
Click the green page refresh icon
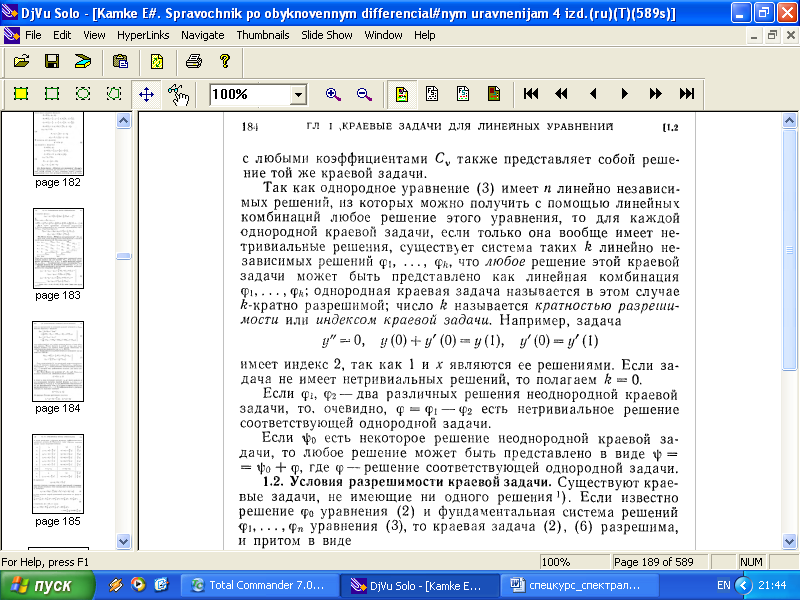[x=157, y=62]
